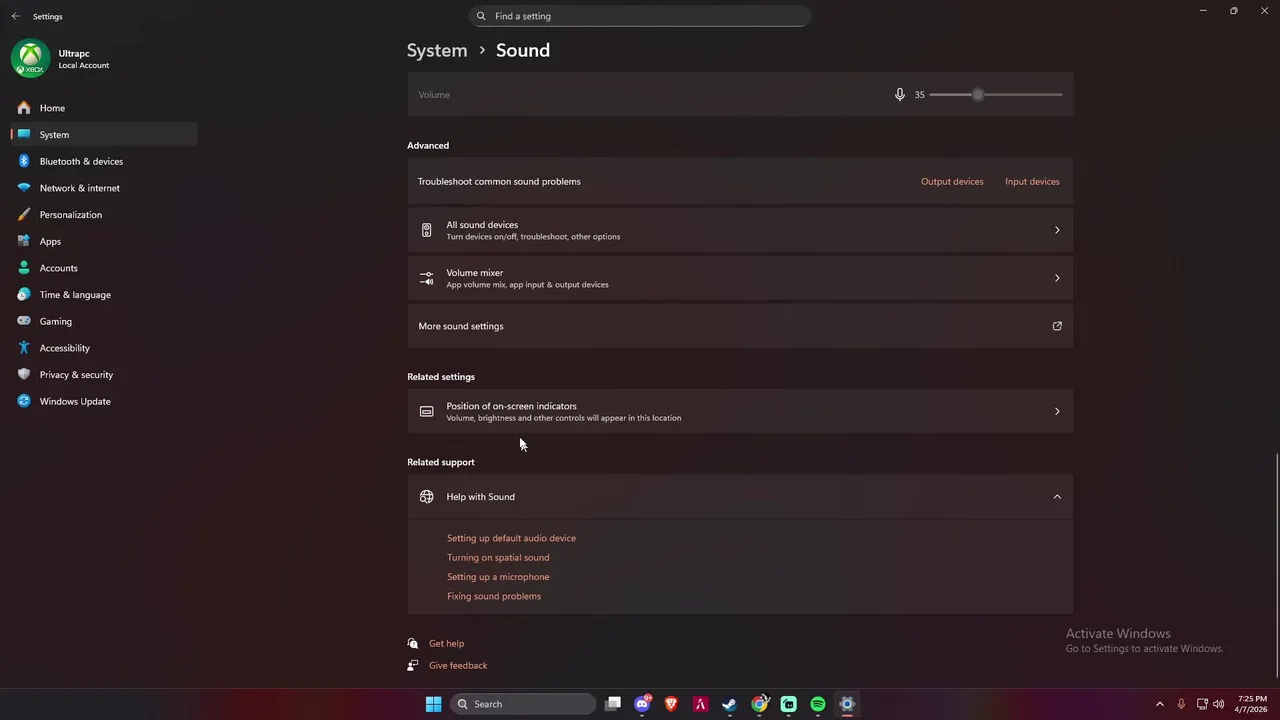Go to Network & internet settings
The height and width of the screenshot is (720, 1280).
pyautogui.click(x=104, y=188)
